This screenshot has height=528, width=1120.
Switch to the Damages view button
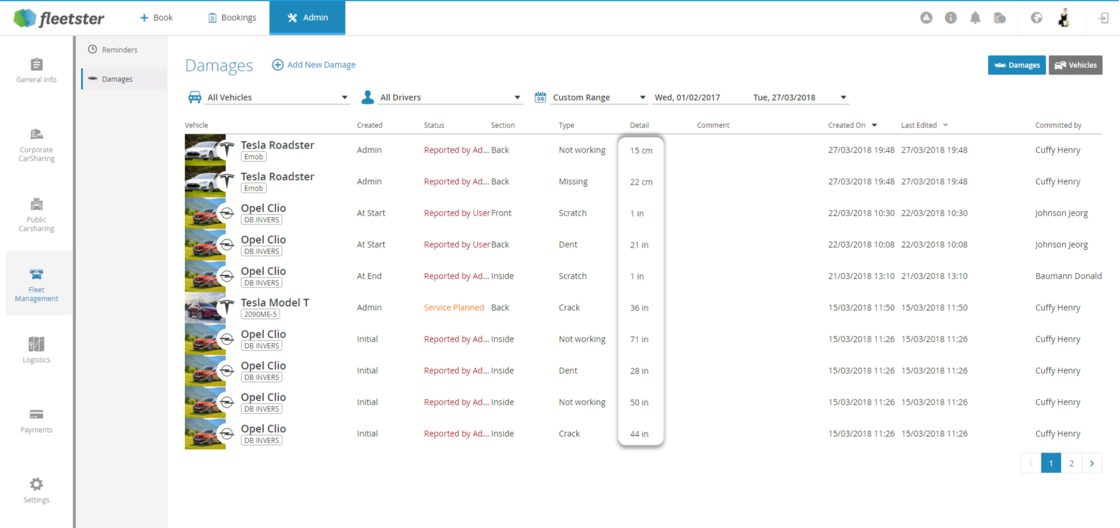[x=1017, y=65]
